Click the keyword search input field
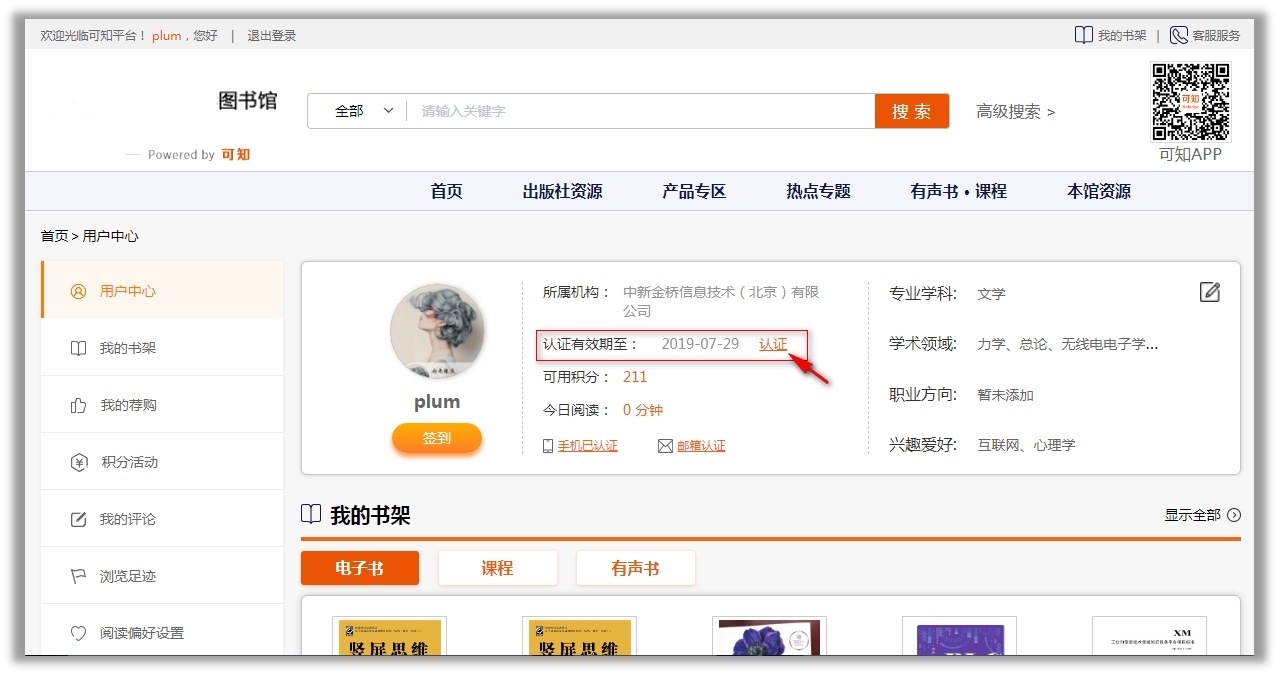This screenshot has height=675, width=1279. pyautogui.click(x=640, y=111)
